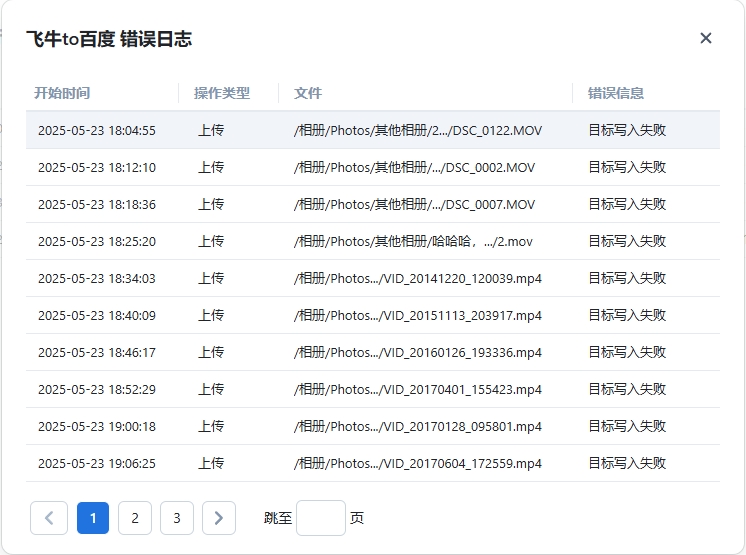Click timestamp 2025-05-23 18:12:10
The image size is (746, 555).
click(x=97, y=167)
